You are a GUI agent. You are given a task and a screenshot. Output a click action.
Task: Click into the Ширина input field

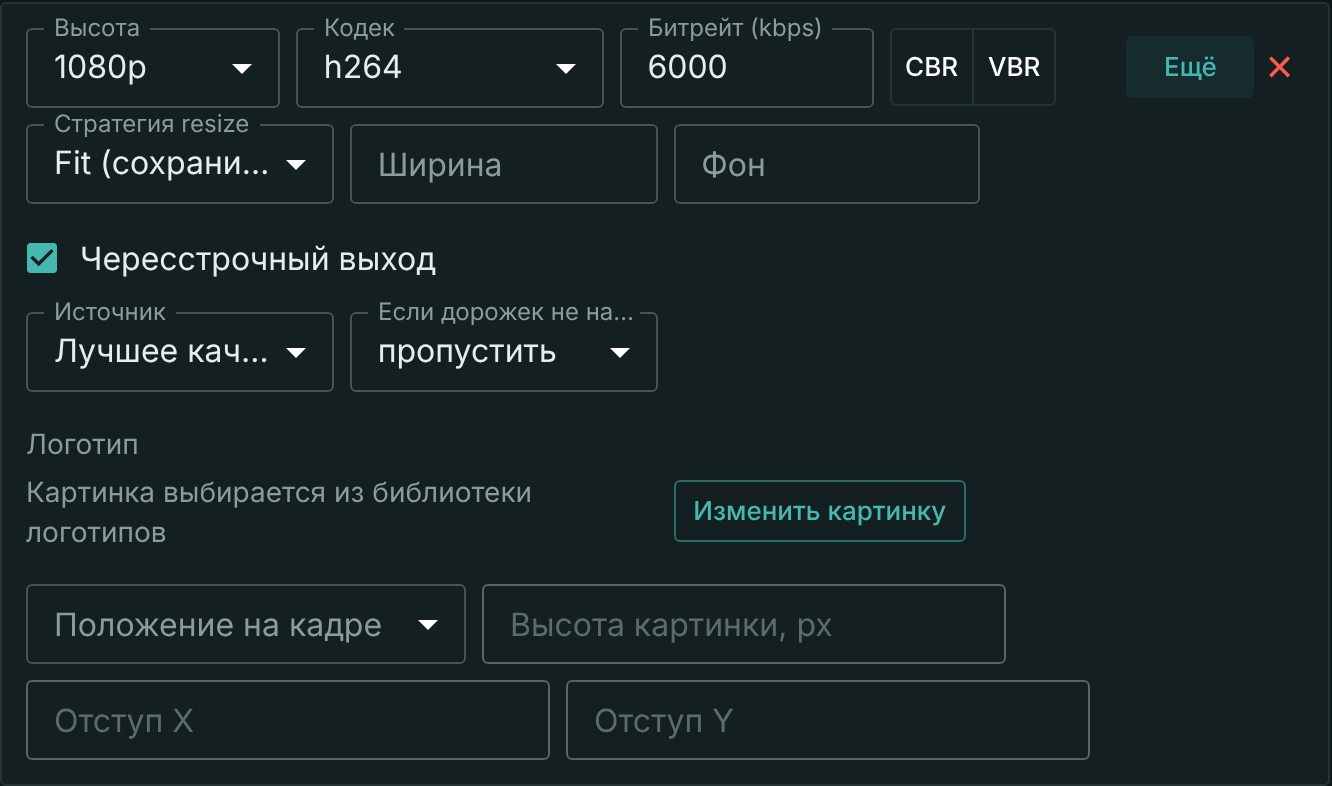pos(504,164)
